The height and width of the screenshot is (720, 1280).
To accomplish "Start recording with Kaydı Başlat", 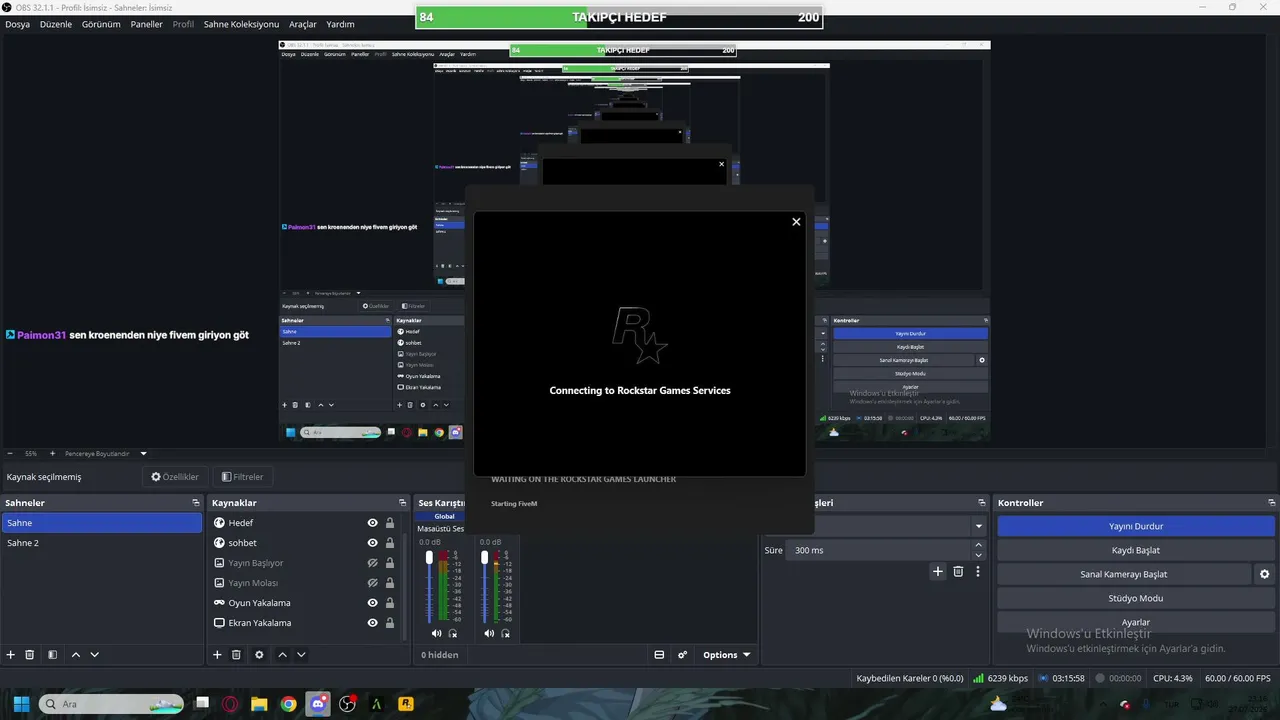I will point(1136,550).
